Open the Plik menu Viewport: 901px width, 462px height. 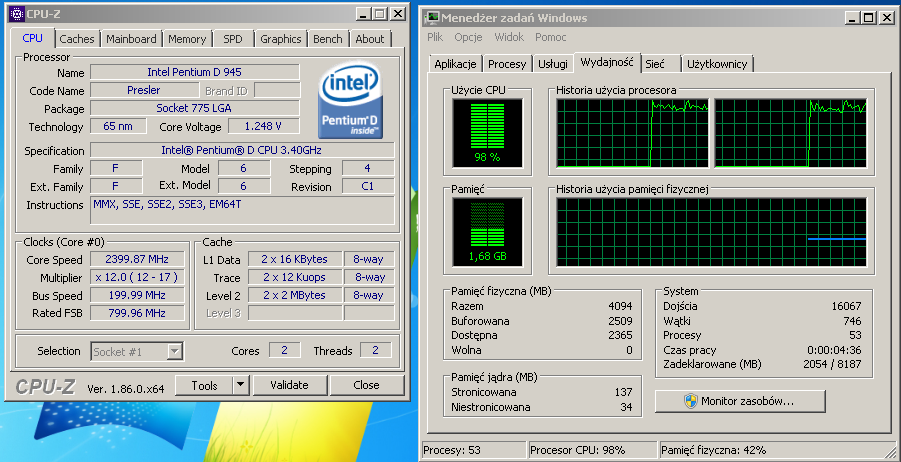coord(435,37)
